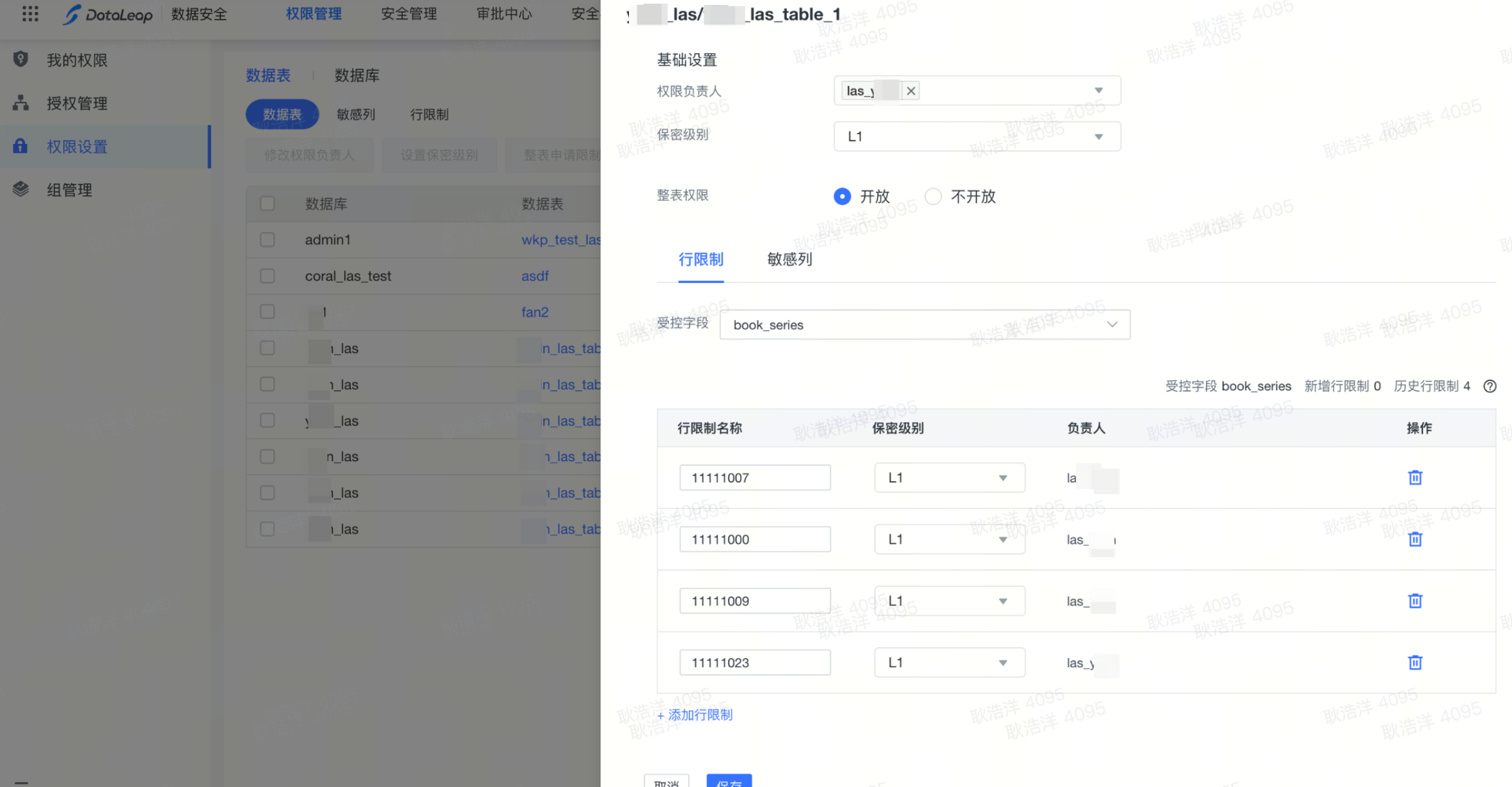Click trash icon for row 11111000
This screenshot has width=1512, height=787.
(1415, 539)
